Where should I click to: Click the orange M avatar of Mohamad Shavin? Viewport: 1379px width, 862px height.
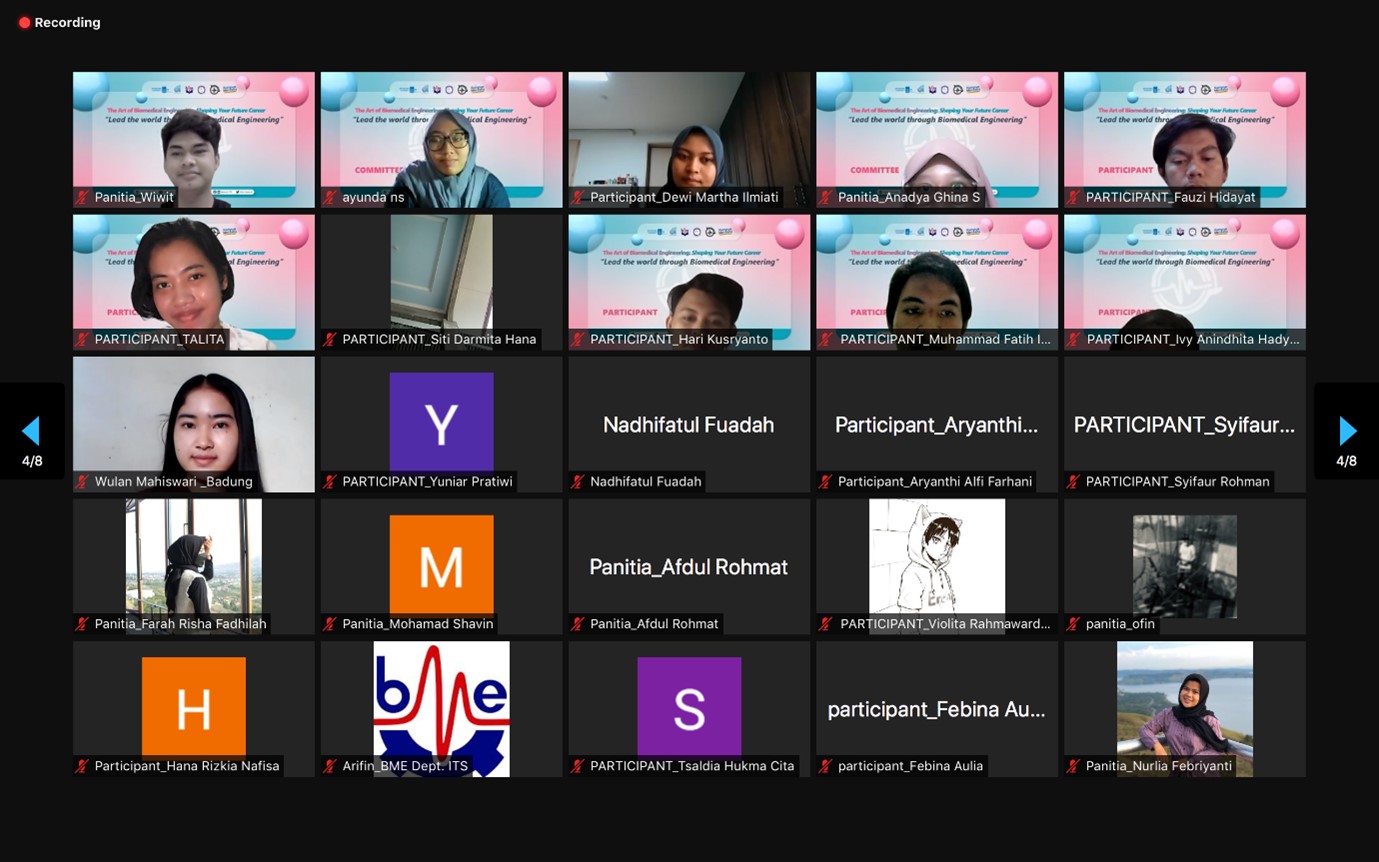[441, 565]
